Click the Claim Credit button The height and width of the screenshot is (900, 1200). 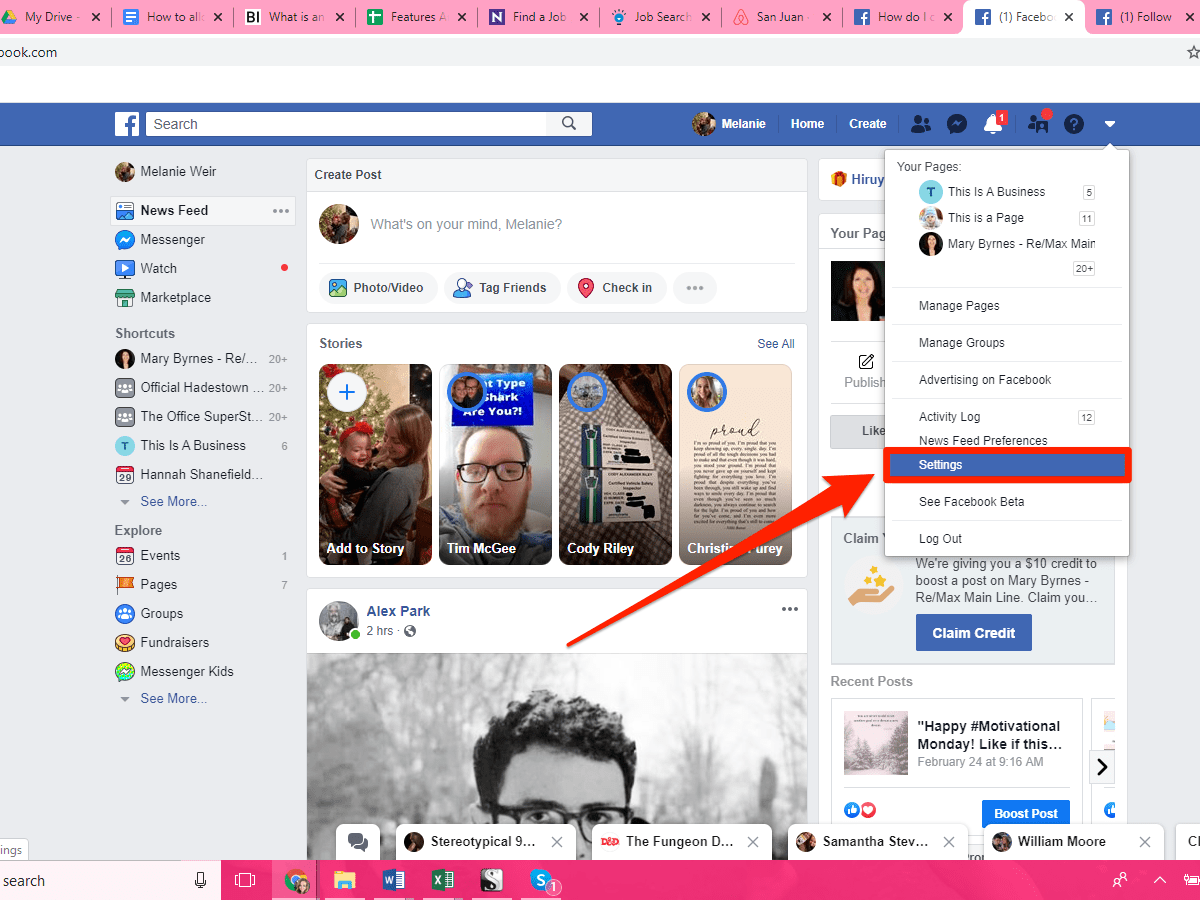point(974,633)
